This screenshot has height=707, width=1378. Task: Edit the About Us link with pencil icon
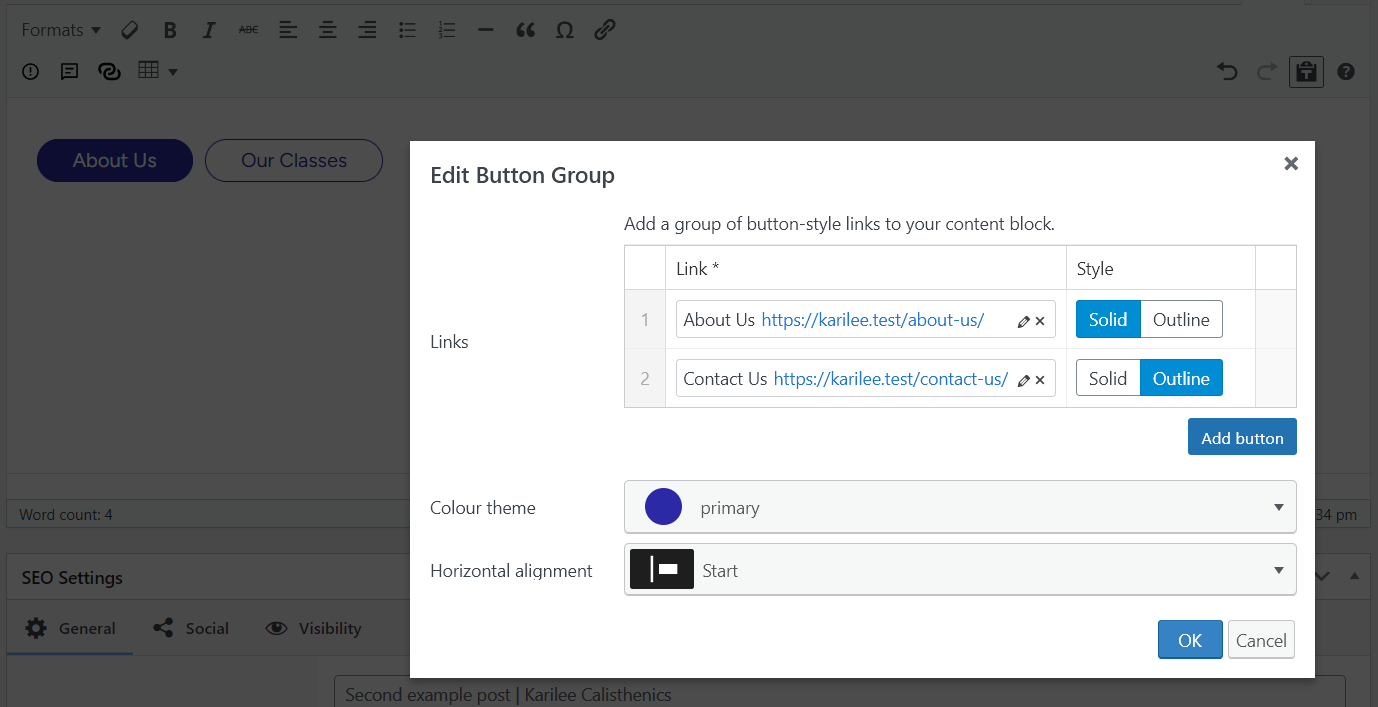click(x=1023, y=321)
